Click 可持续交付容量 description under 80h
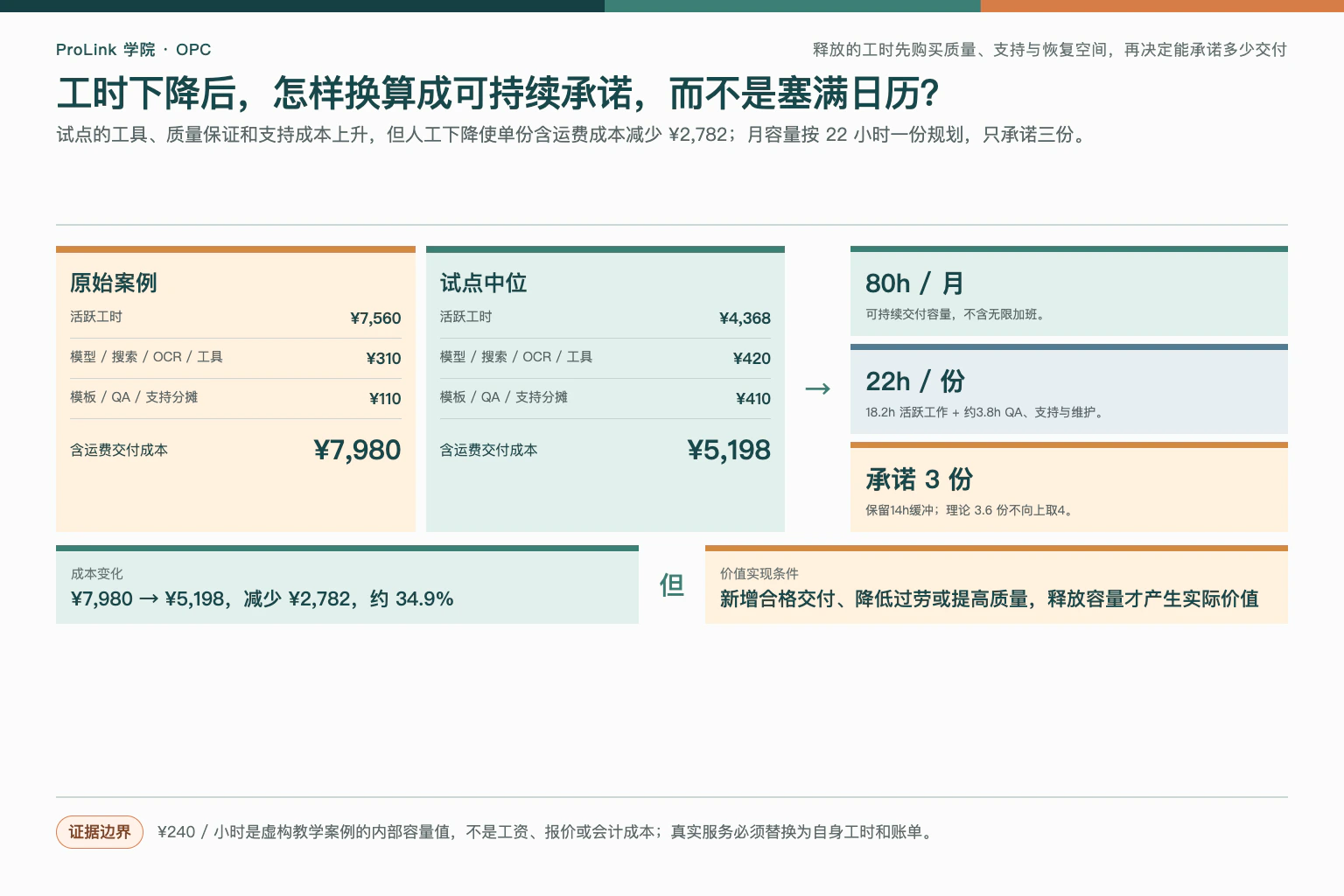1344x896 pixels. click(x=955, y=314)
